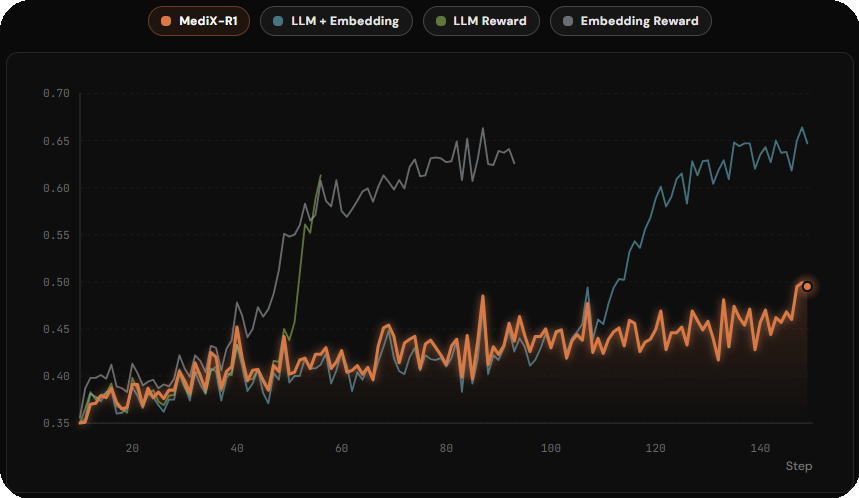Click the gray dot beside Embedding Reward

568,21
